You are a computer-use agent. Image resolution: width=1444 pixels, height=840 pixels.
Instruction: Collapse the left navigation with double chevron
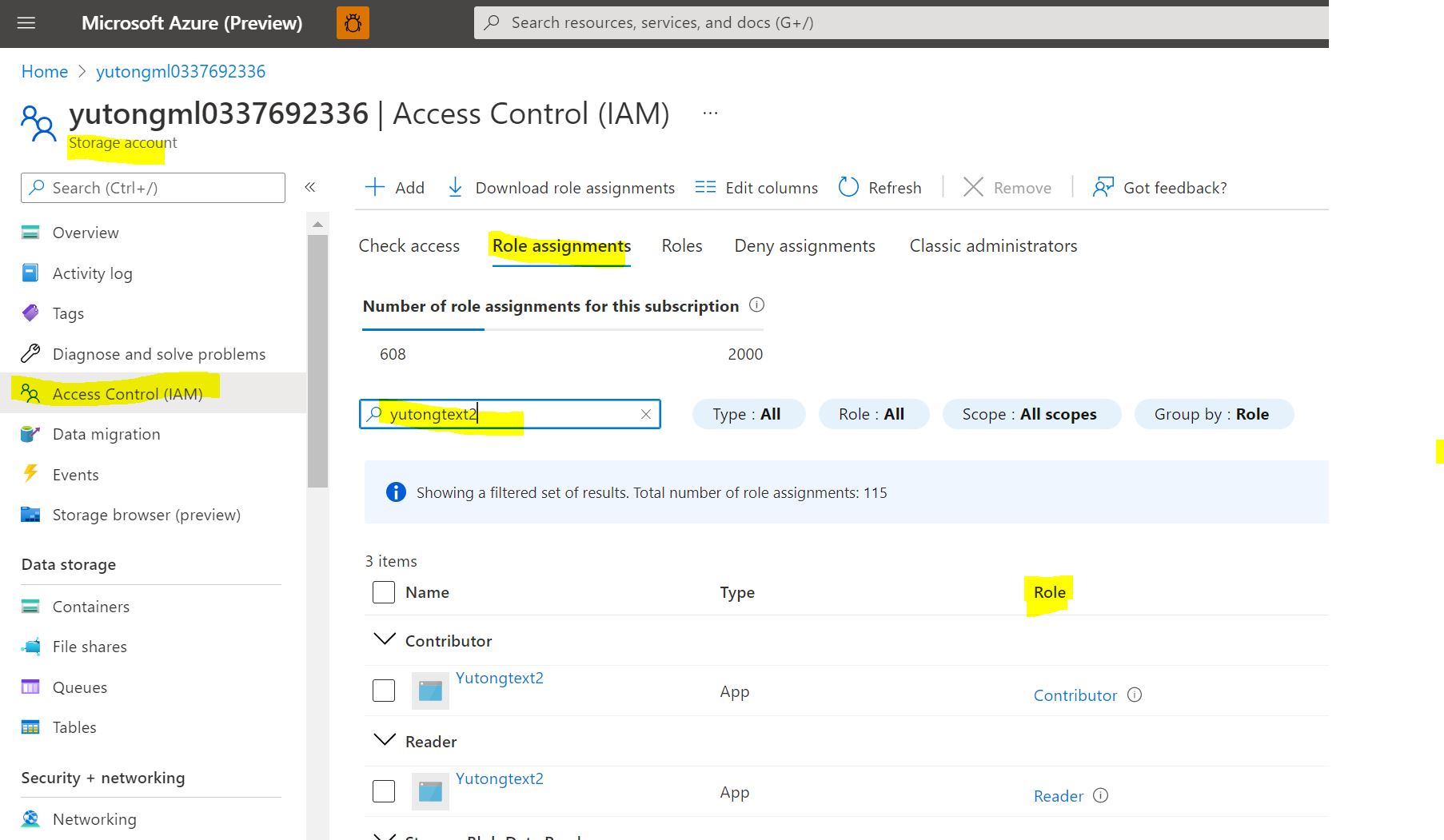tap(310, 187)
